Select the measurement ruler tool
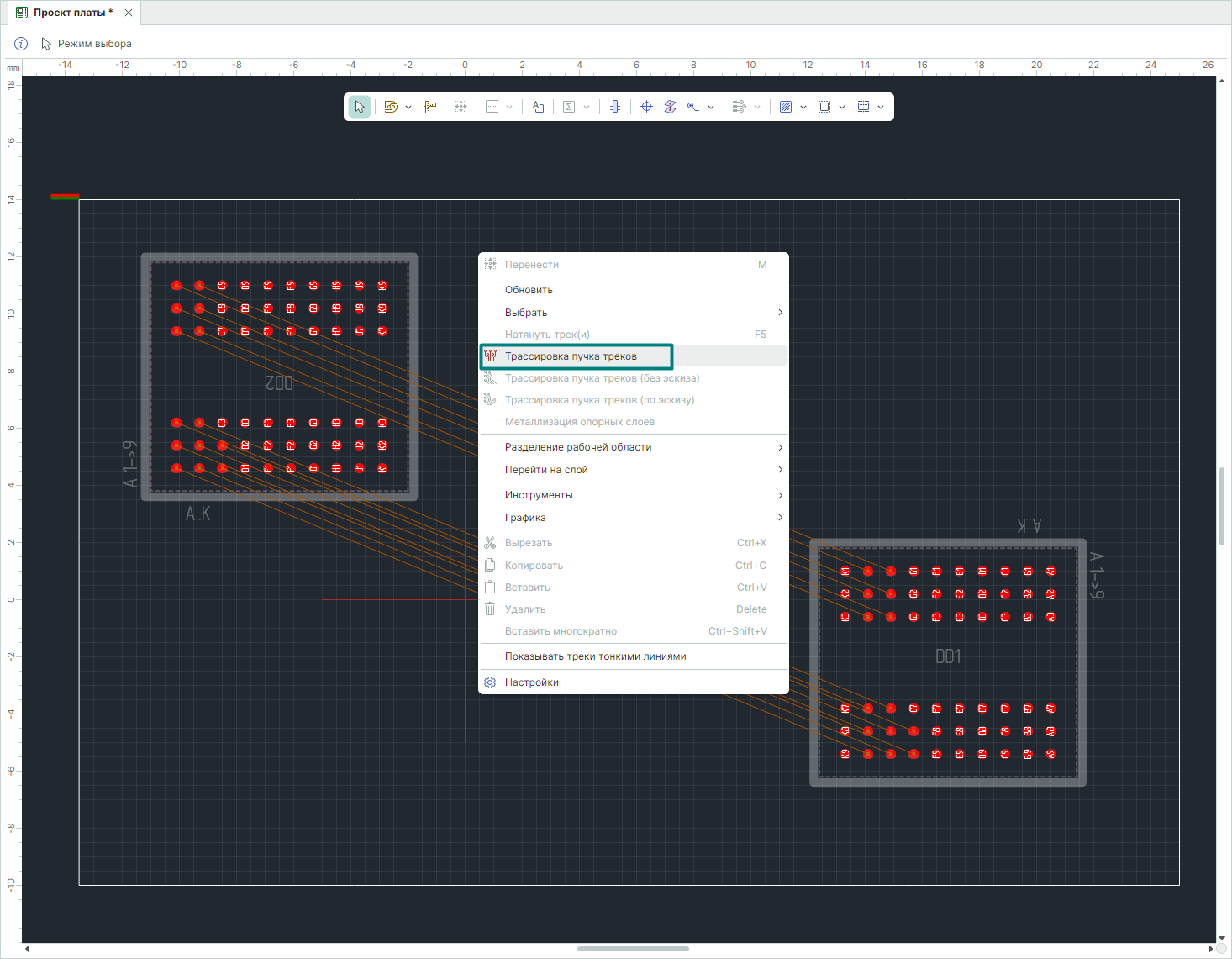The image size is (1232, 959). click(429, 107)
